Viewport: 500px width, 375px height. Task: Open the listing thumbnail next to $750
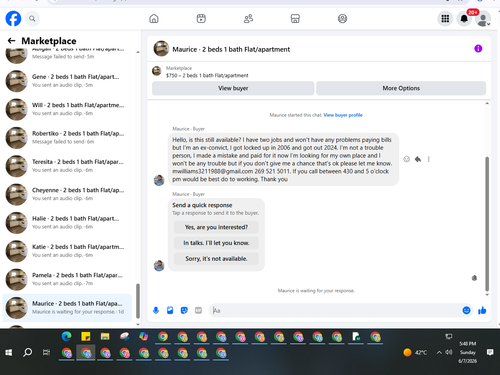coord(157,71)
